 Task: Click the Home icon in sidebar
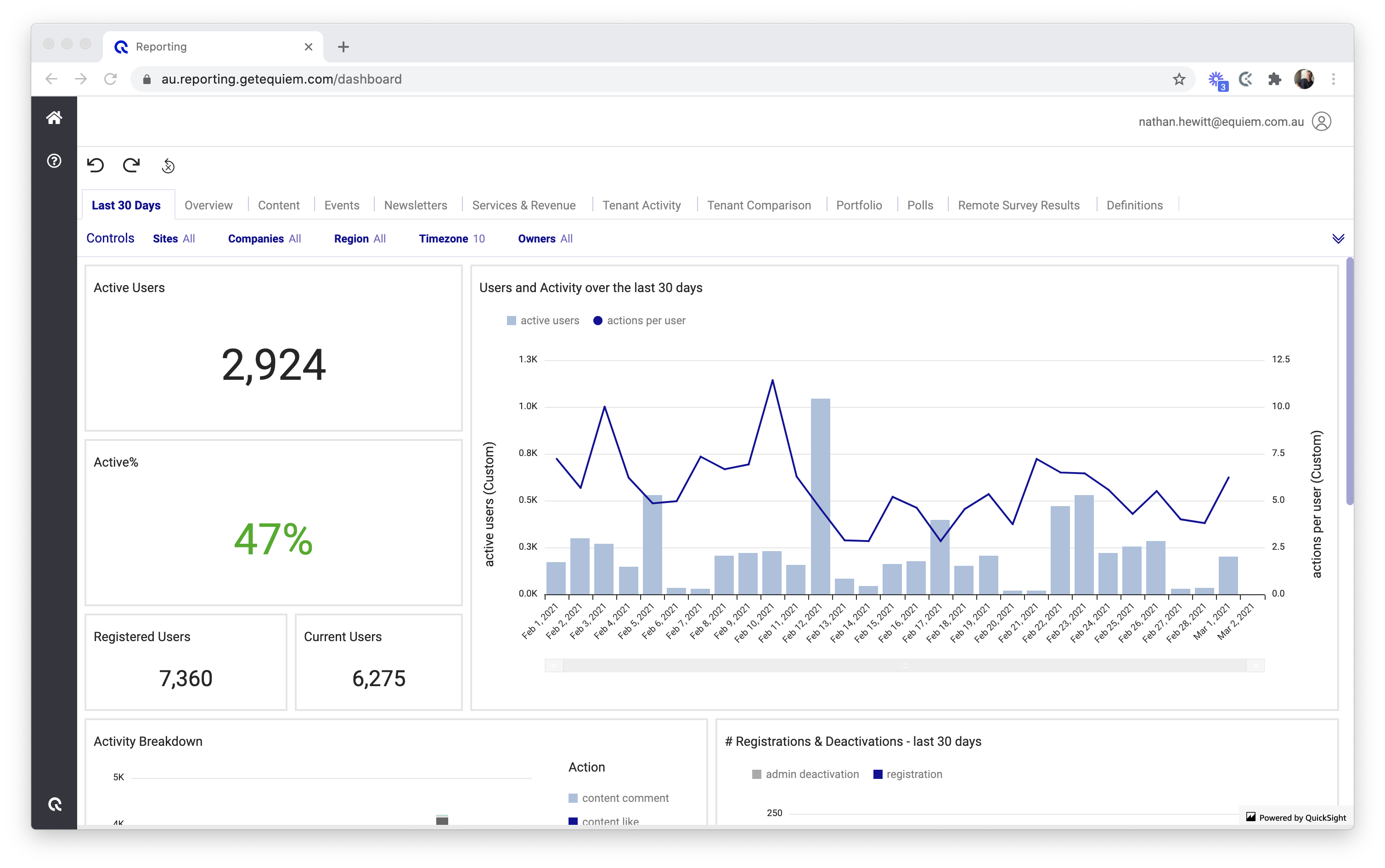pyautogui.click(x=54, y=118)
